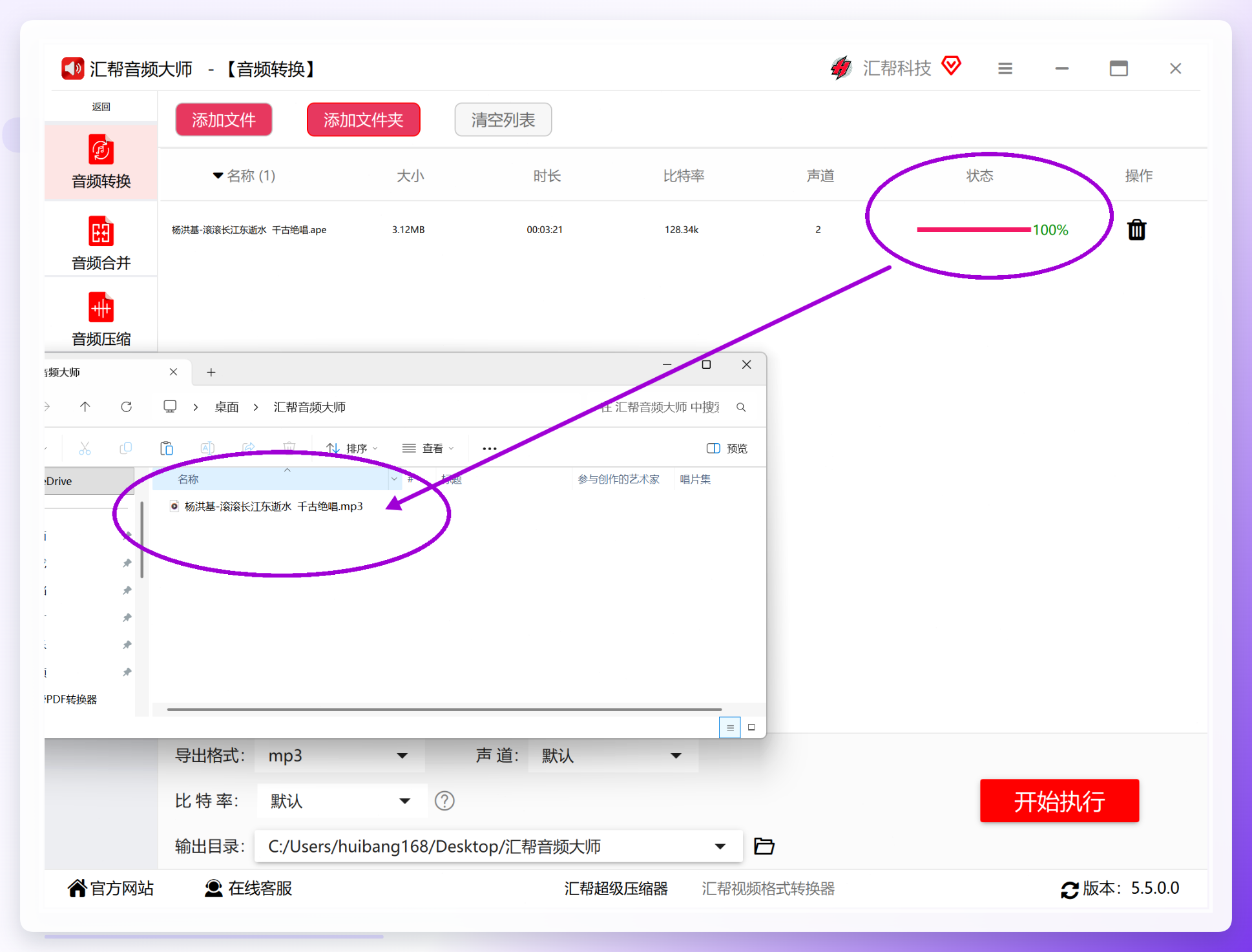Click the 添加文件夹 button
Viewport: 1252px width, 952px height.
pyautogui.click(x=363, y=119)
